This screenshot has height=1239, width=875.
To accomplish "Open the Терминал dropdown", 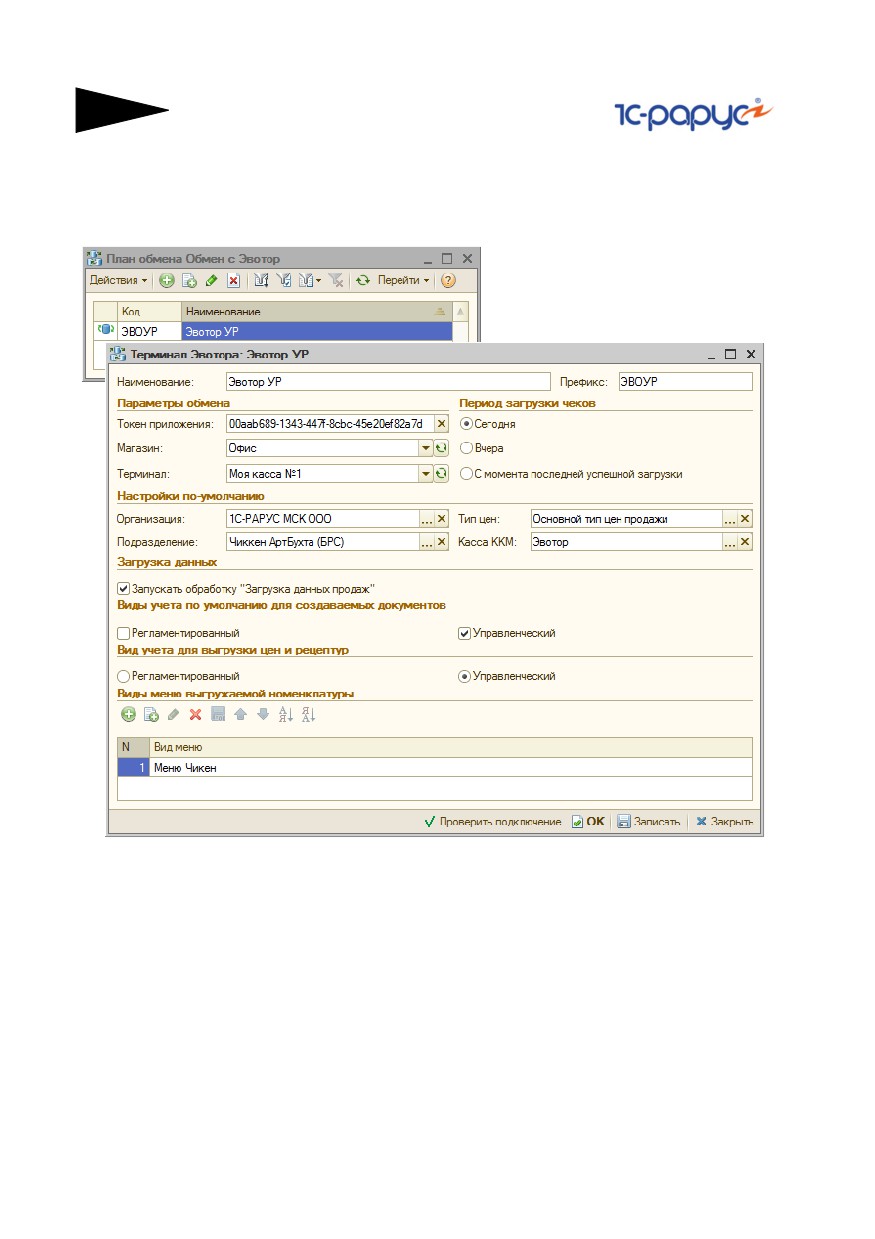I will 426,473.
